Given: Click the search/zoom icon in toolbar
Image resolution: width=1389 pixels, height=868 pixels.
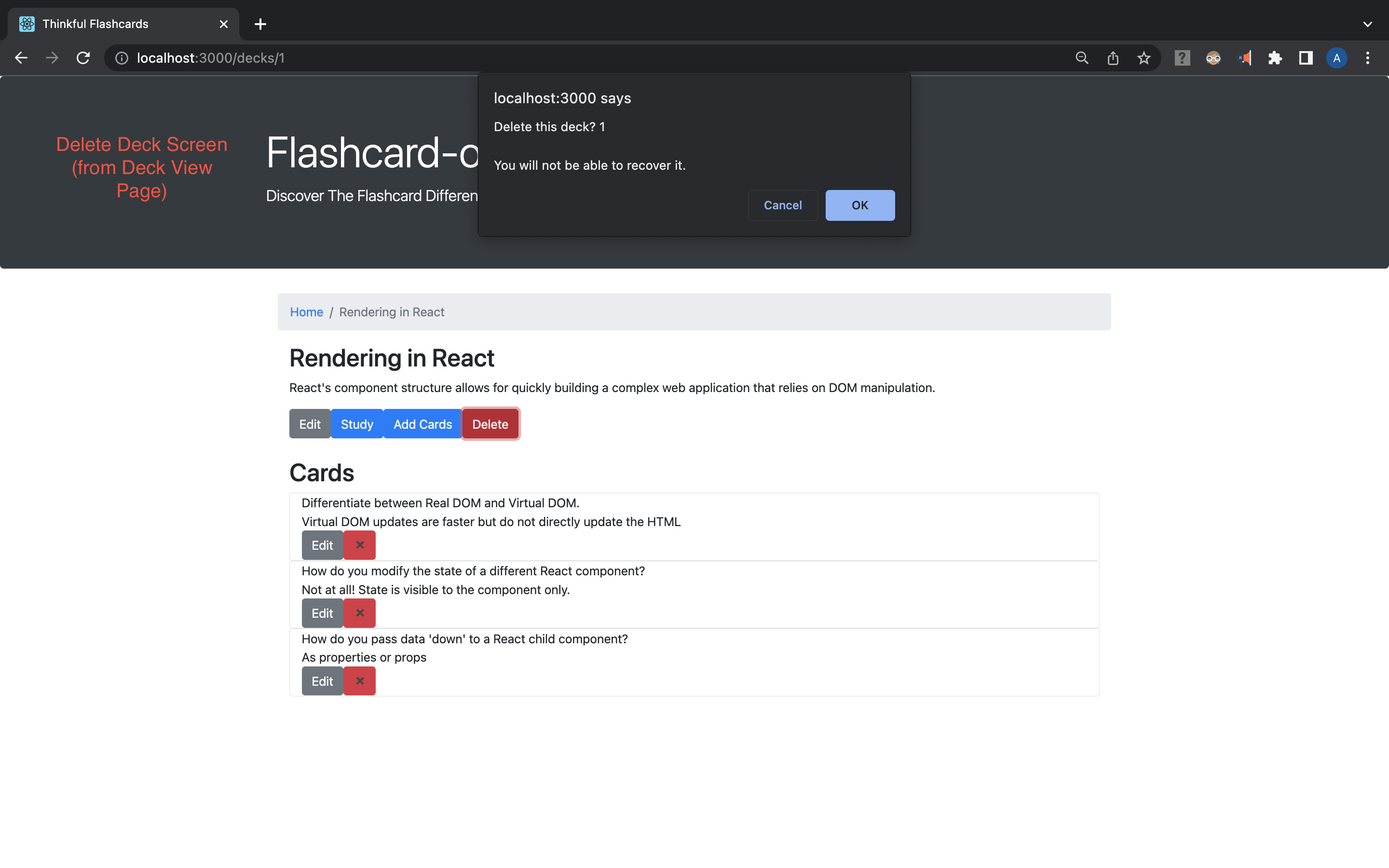Looking at the screenshot, I should (x=1081, y=57).
